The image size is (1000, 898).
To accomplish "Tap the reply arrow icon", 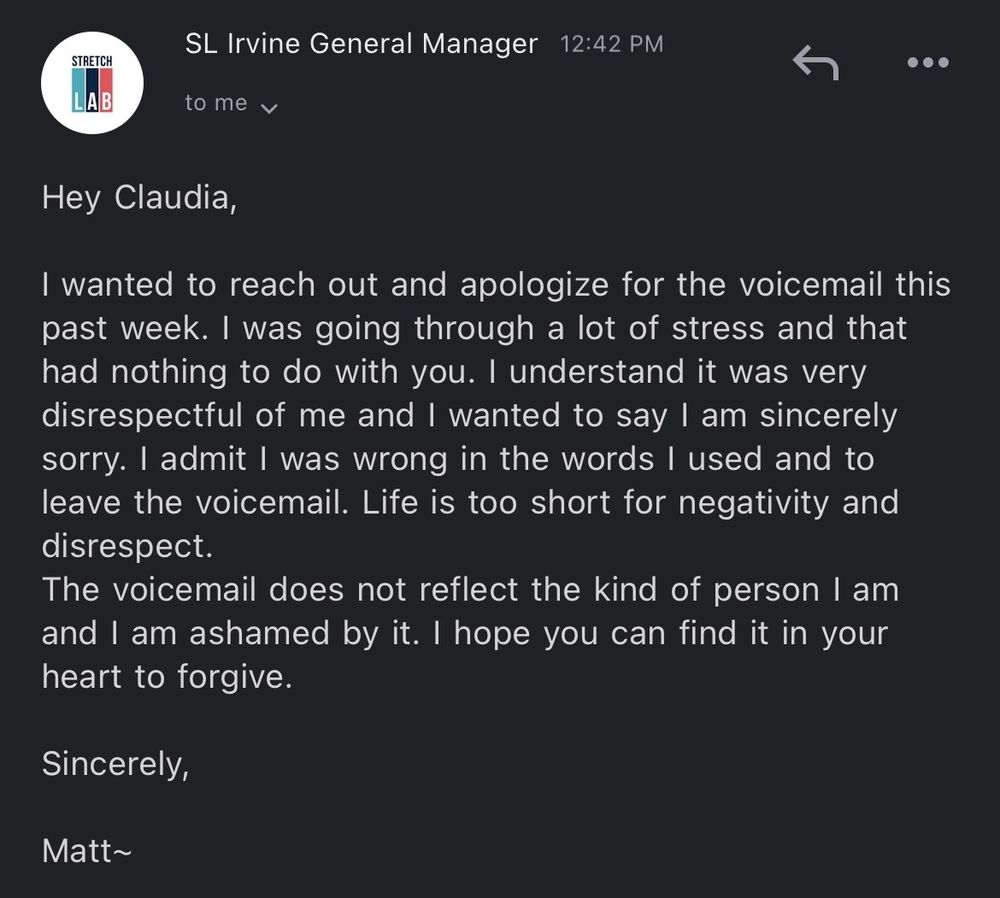I will coord(815,63).
